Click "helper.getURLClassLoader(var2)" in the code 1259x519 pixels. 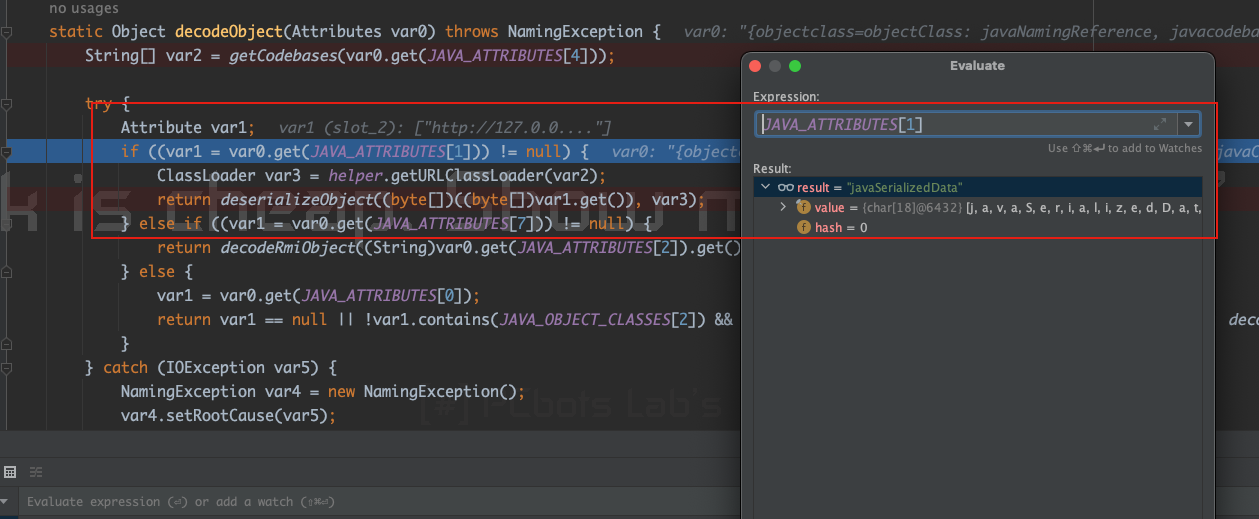point(467,176)
